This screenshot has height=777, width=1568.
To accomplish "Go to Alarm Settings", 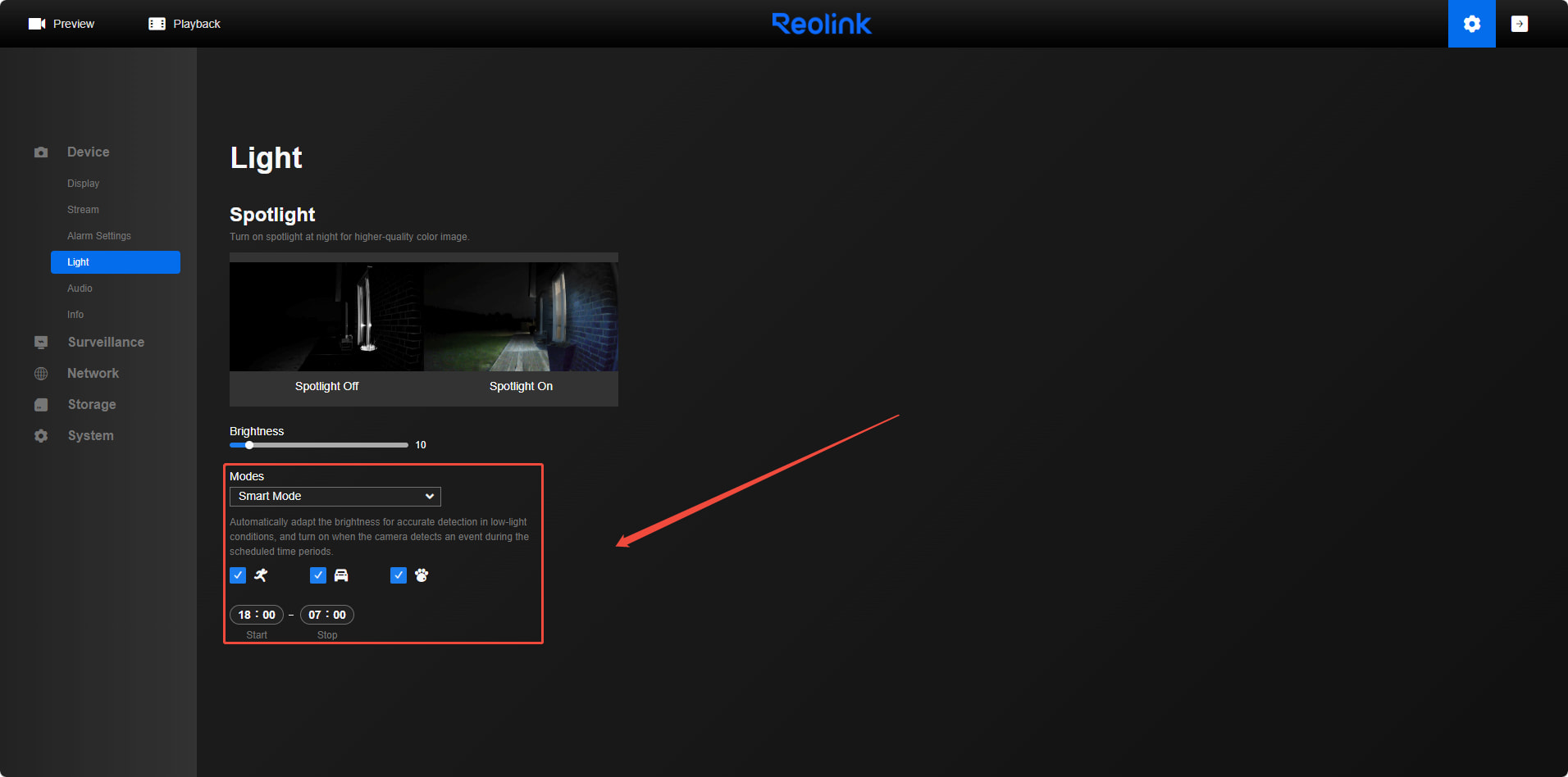I will coord(99,236).
